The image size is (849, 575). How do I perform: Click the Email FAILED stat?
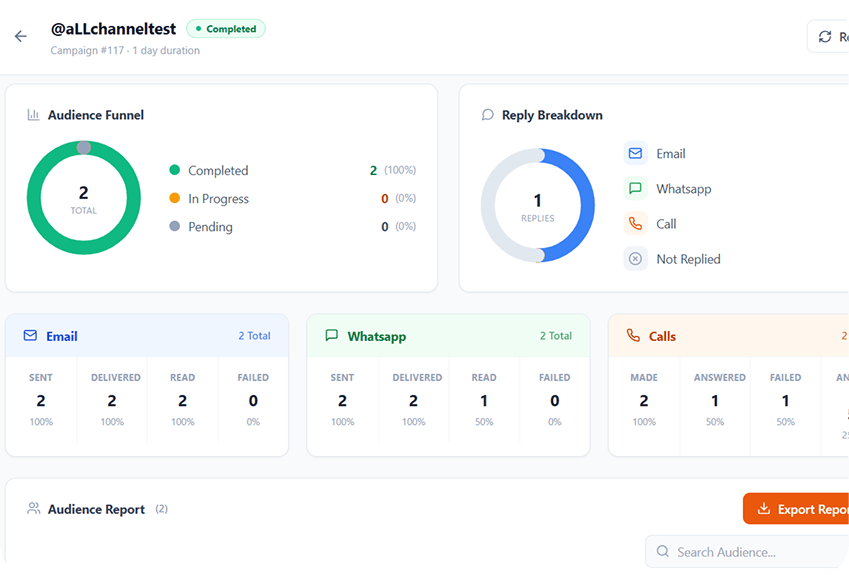(x=253, y=400)
